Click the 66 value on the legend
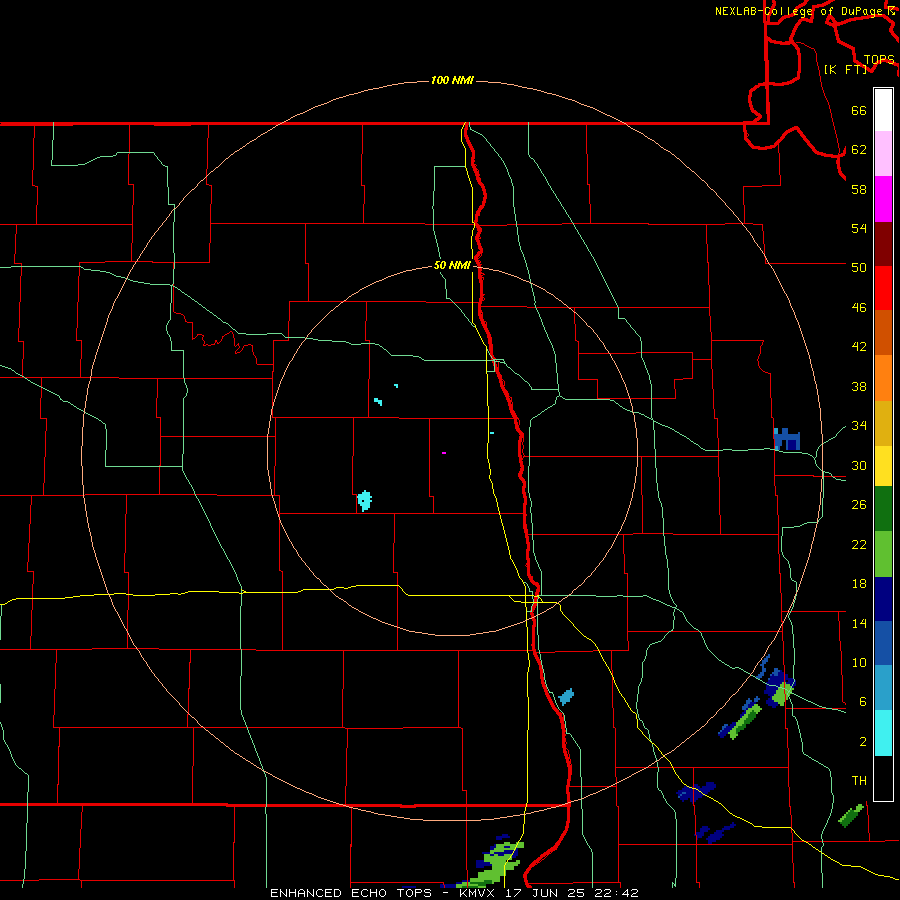 click(859, 110)
